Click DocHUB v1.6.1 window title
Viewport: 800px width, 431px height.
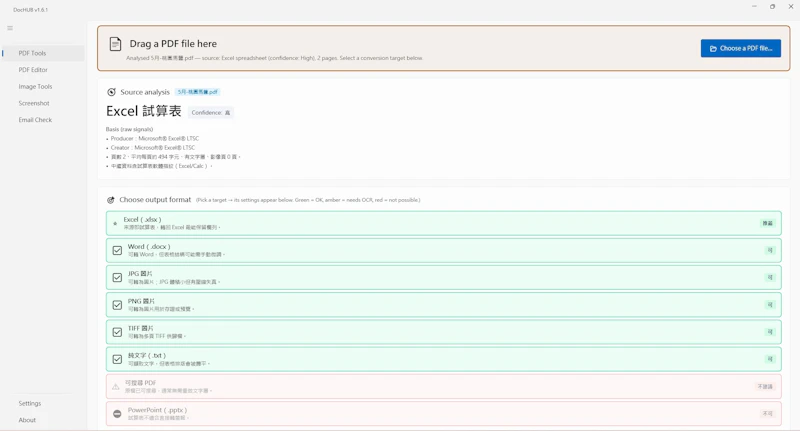tap(31, 10)
